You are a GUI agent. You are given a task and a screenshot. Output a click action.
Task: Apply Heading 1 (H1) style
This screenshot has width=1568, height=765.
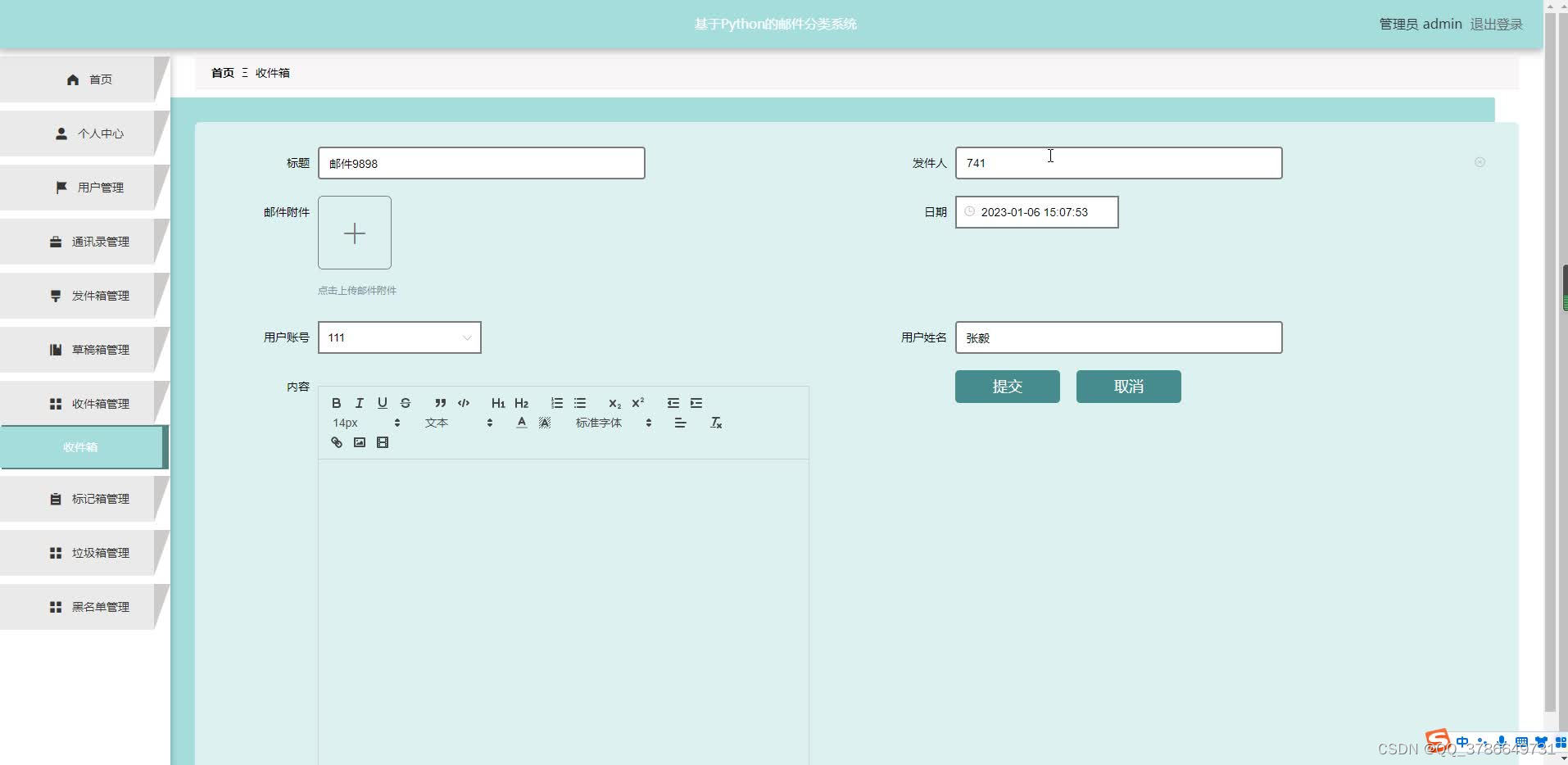pos(498,403)
